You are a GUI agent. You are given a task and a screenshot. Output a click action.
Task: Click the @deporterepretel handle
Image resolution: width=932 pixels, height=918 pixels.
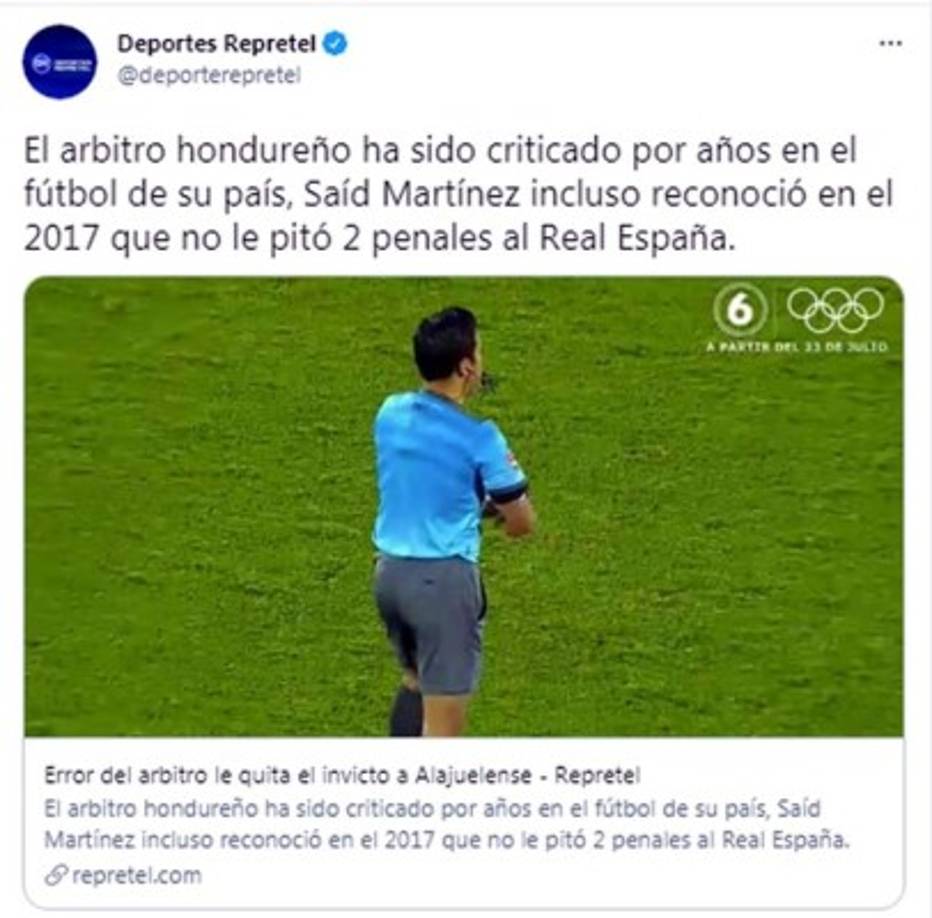(x=209, y=76)
